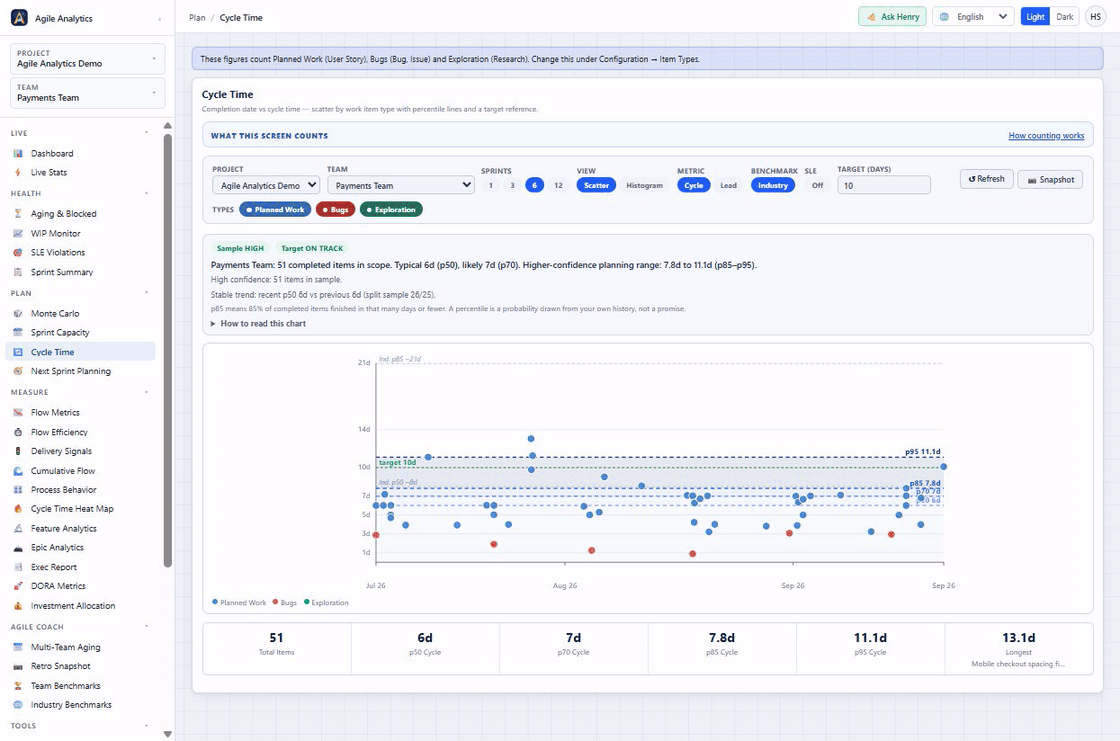
Task: Select the Scatter view option
Action: 596,185
